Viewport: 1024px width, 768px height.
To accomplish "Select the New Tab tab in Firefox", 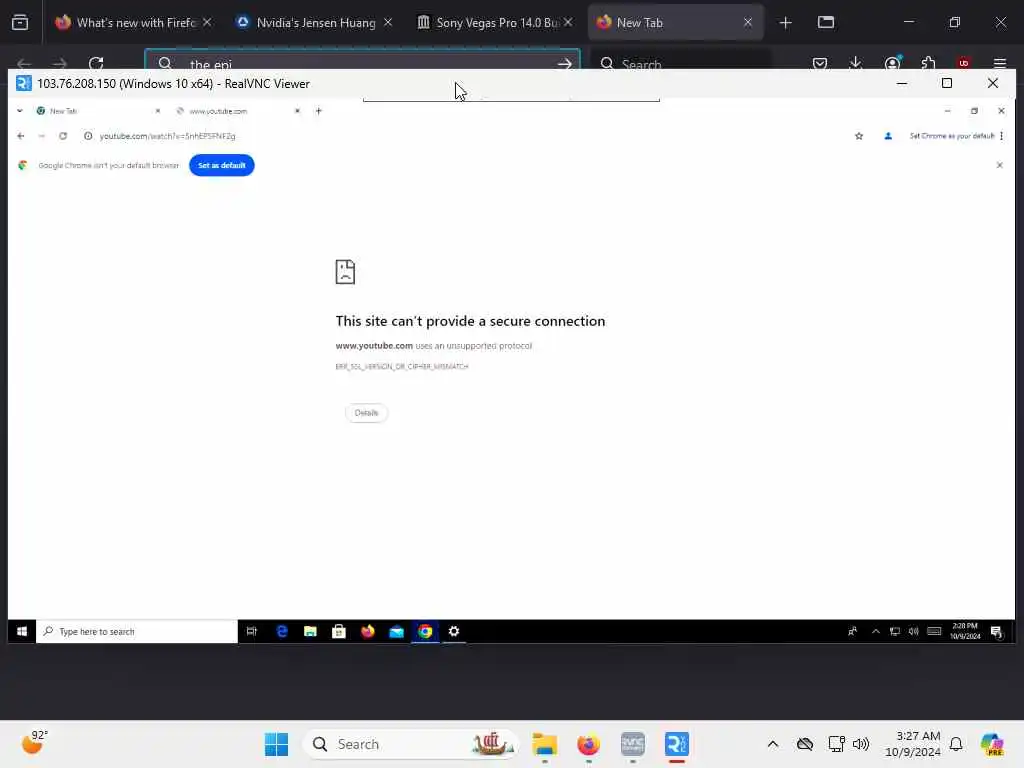I will click(675, 23).
